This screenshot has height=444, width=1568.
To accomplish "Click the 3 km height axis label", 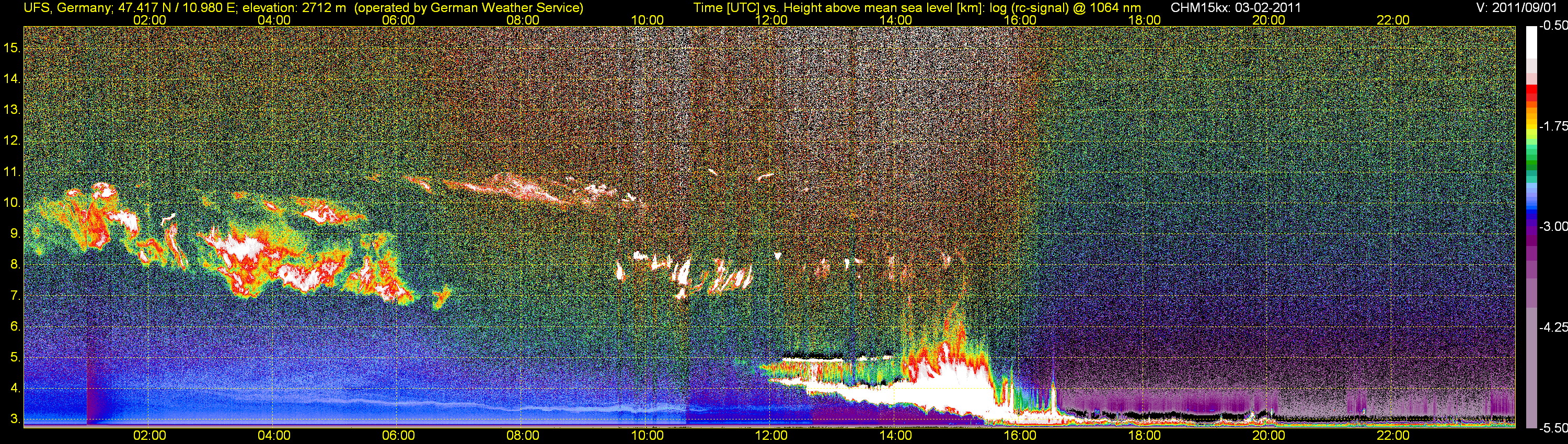I will tap(15, 419).
